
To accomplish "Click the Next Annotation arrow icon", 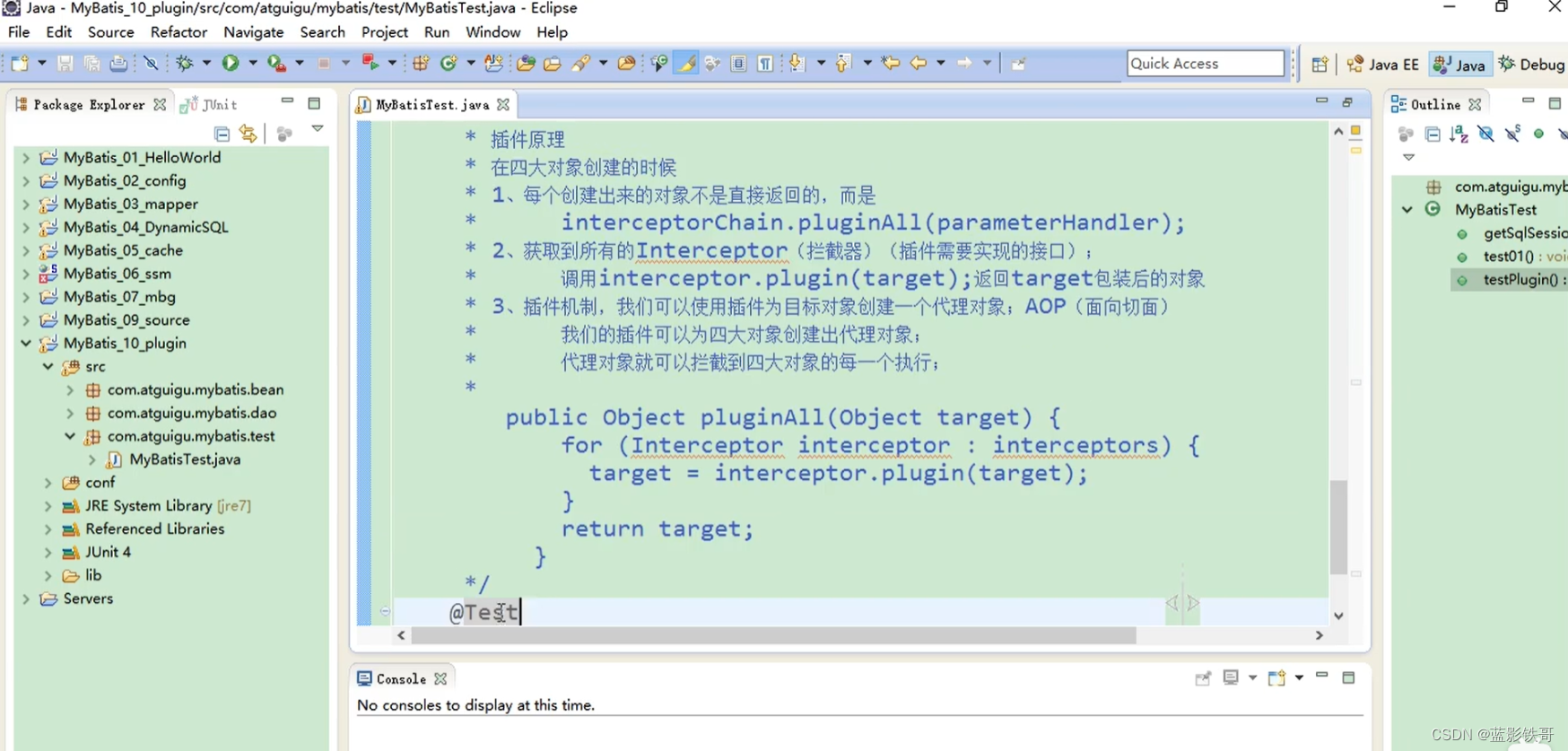I will tap(797, 63).
